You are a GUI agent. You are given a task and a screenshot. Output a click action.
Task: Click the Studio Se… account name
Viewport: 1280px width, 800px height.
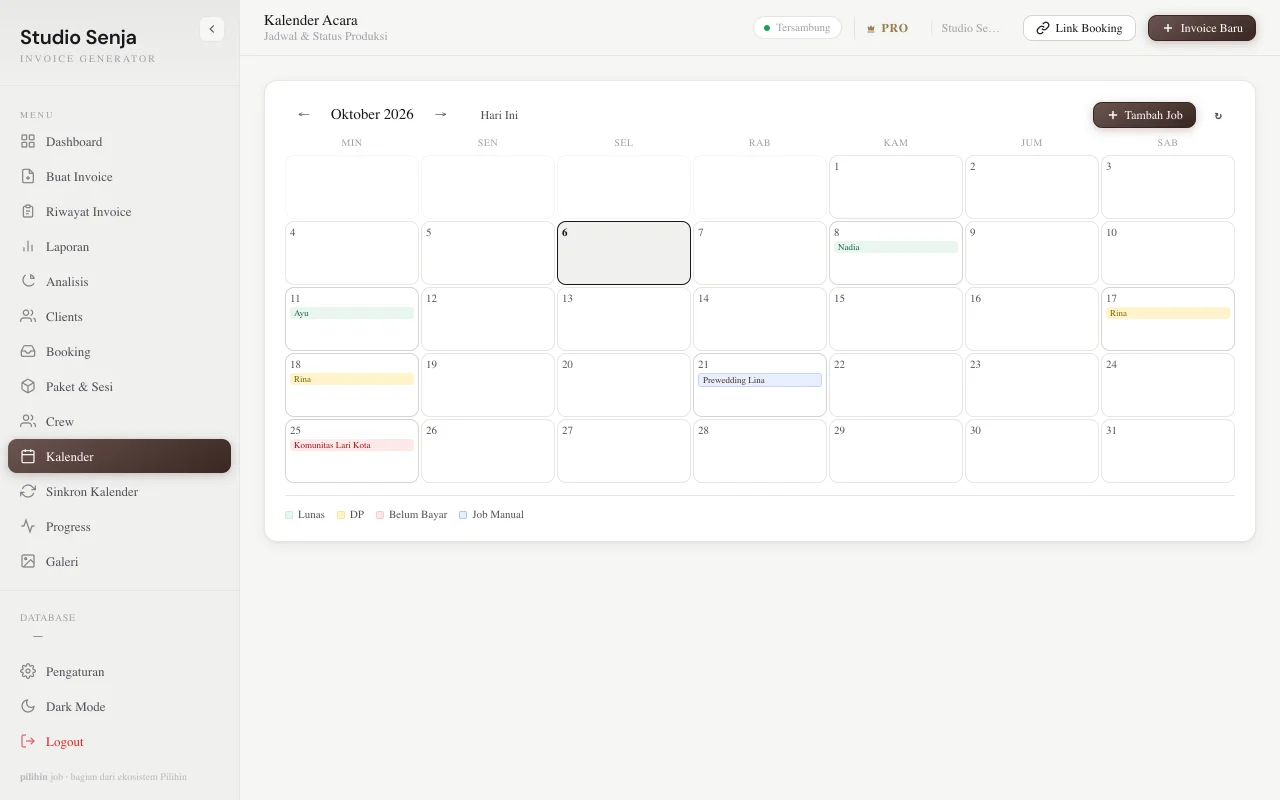click(x=970, y=28)
